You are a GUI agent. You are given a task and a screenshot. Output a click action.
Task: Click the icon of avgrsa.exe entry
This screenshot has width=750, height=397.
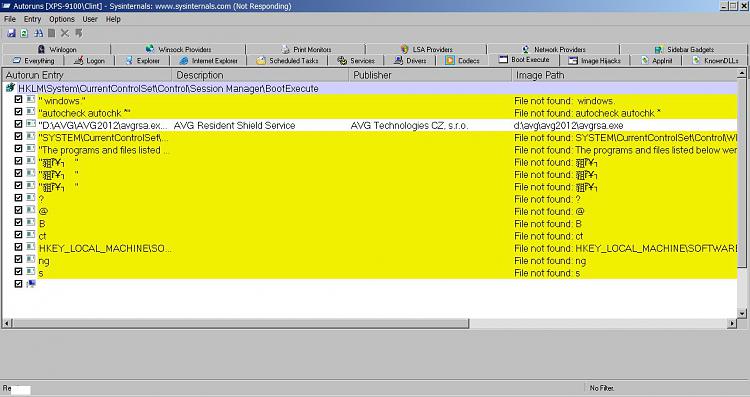tap(31, 124)
